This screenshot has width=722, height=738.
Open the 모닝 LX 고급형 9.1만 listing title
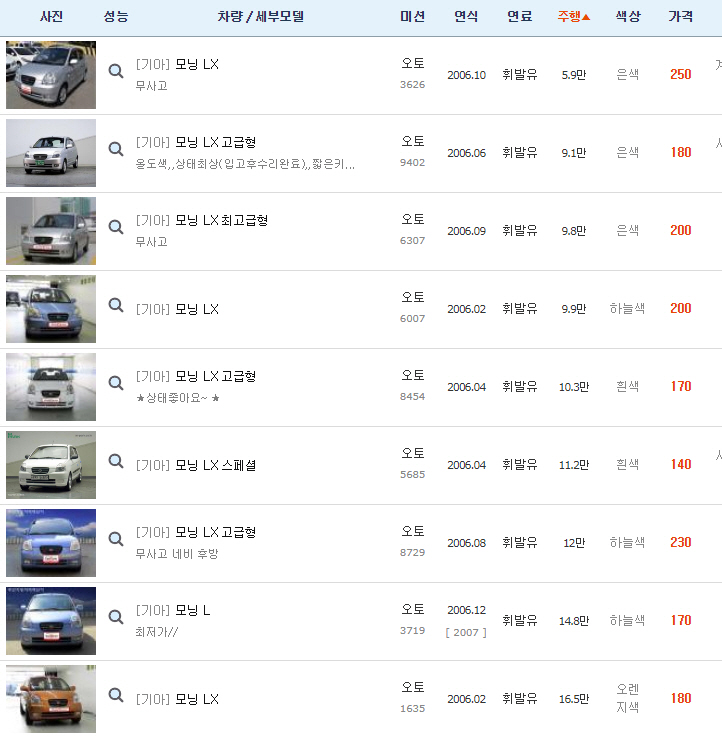coord(196,142)
